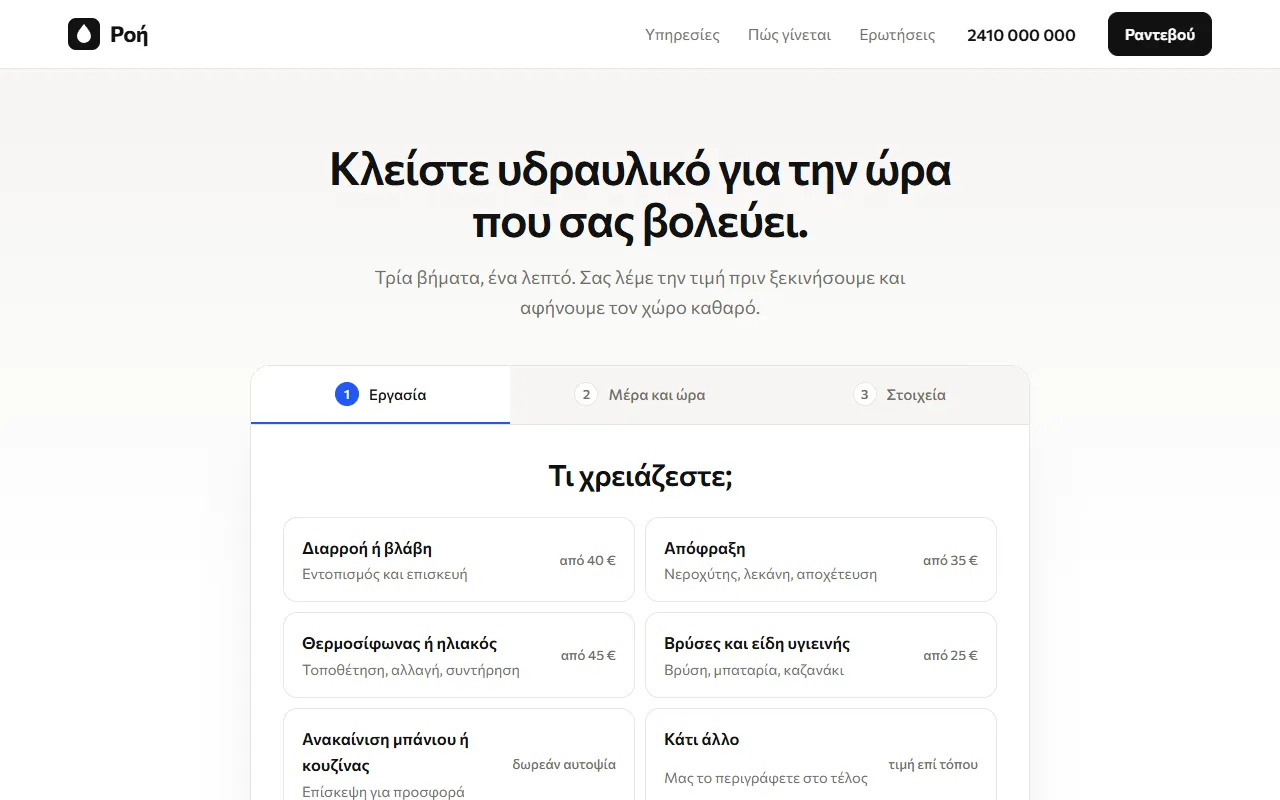1280x800 pixels.
Task: Click the description Εντοπισμός και επισκευή
Action: 385,574
